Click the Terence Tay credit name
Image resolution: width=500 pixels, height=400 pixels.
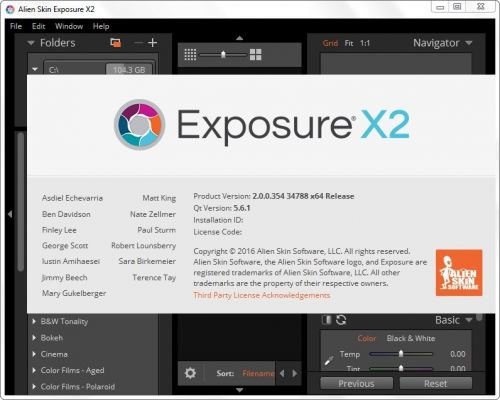(154, 277)
